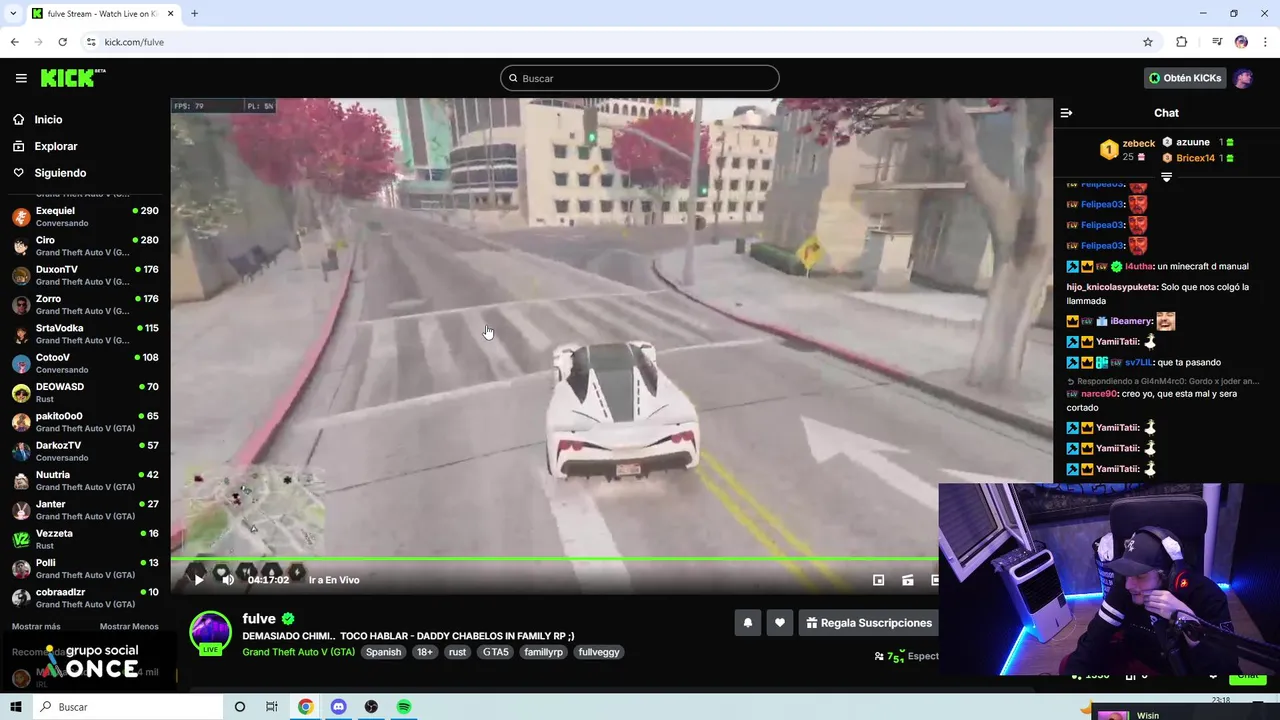1280x720 pixels.
Task: Open Siguiendo in the sidebar
Action: (60, 173)
